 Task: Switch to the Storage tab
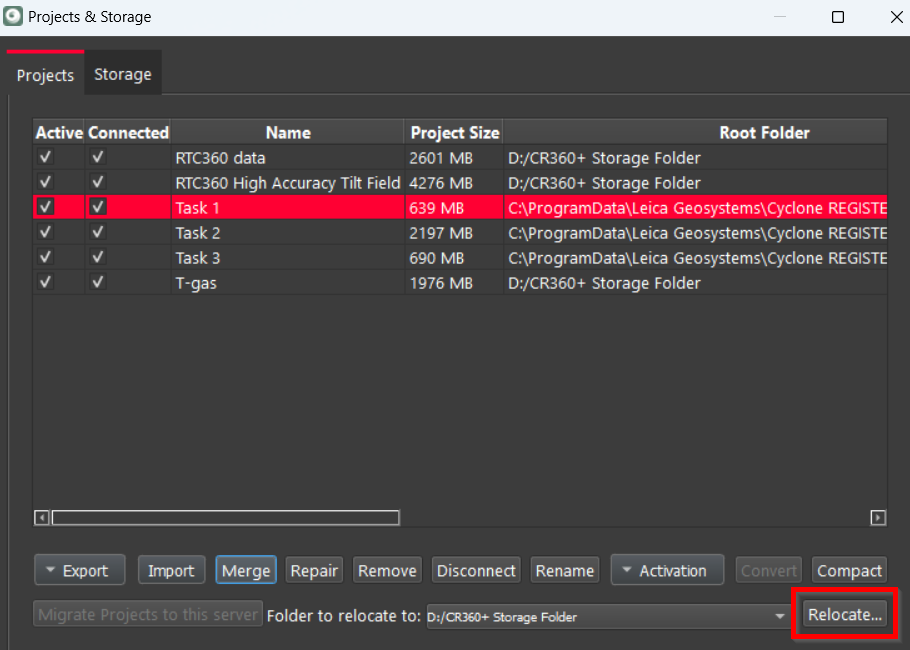(x=123, y=75)
